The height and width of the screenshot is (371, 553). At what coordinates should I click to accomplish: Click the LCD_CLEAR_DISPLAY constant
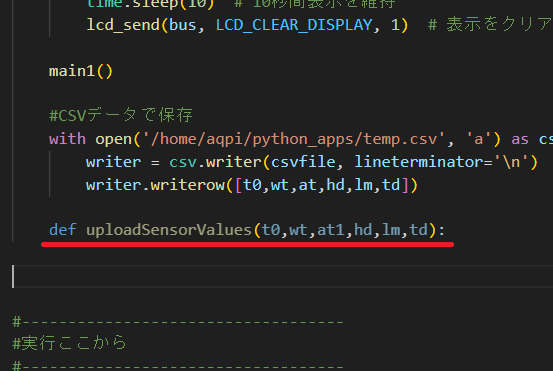point(294,25)
